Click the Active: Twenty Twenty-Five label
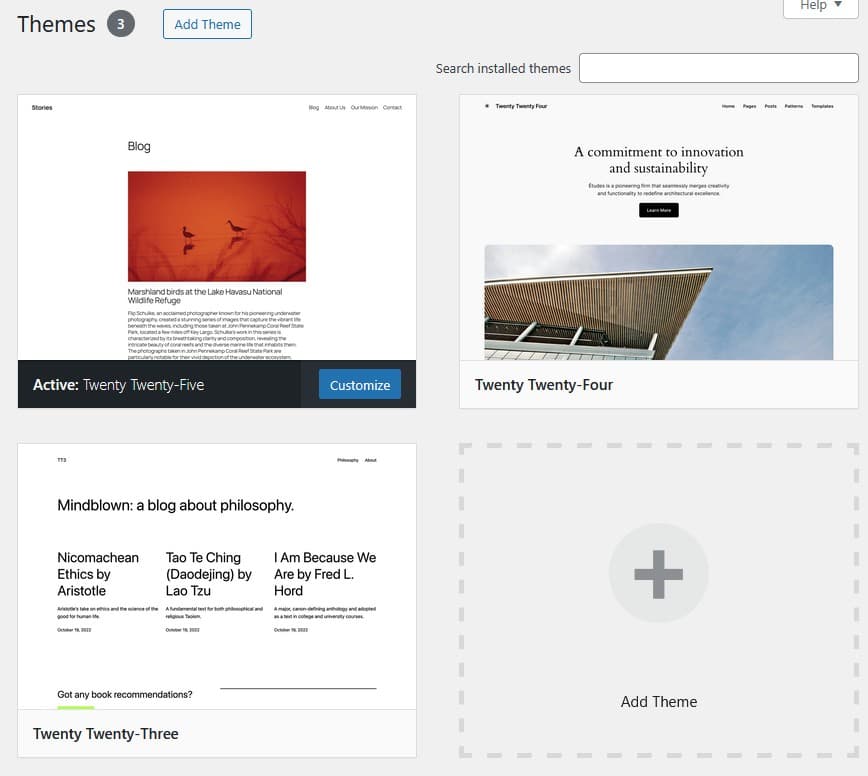 click(x=118, y=385)
